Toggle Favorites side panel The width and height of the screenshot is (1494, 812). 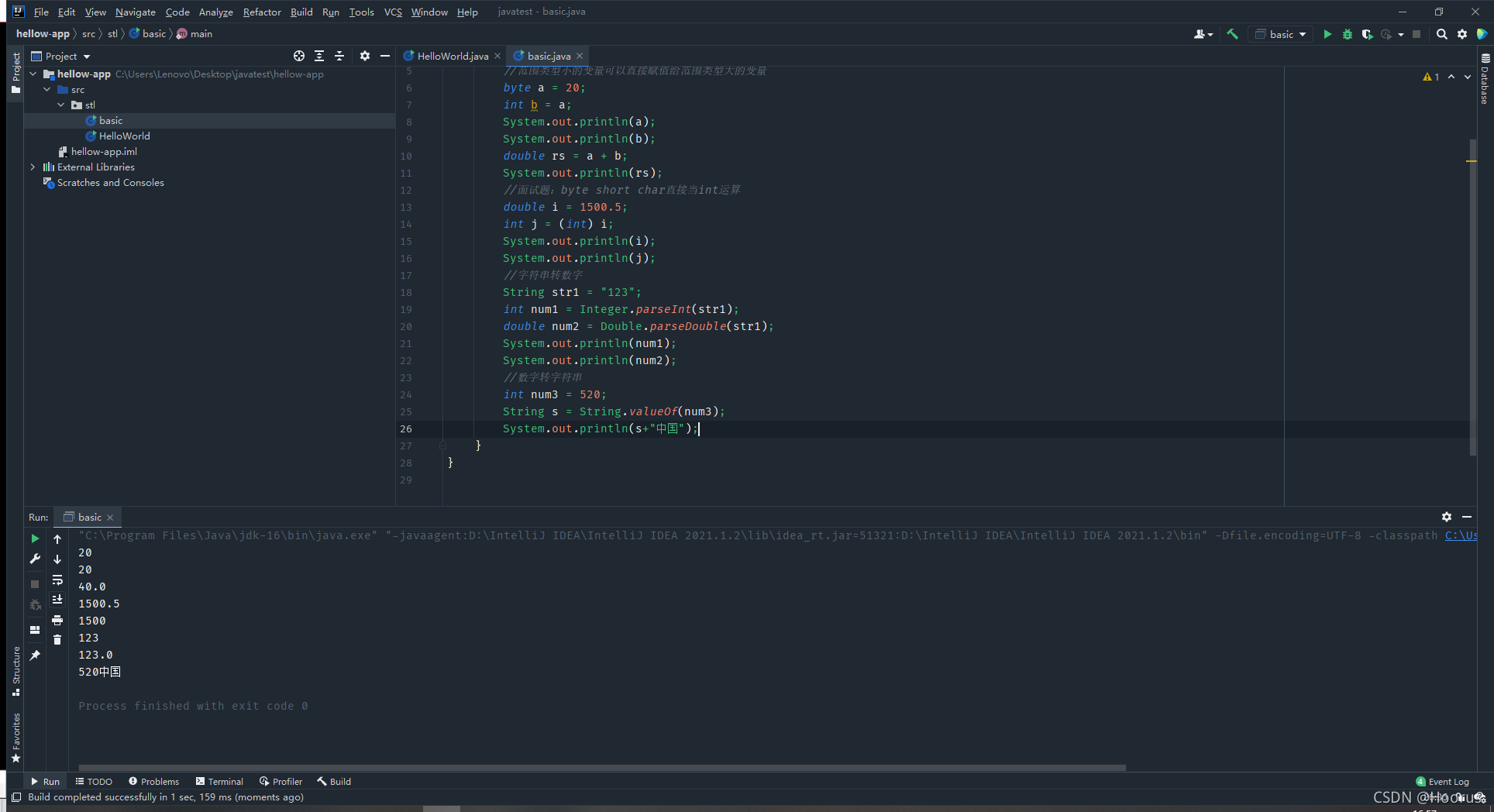click(x=15, y=737)
